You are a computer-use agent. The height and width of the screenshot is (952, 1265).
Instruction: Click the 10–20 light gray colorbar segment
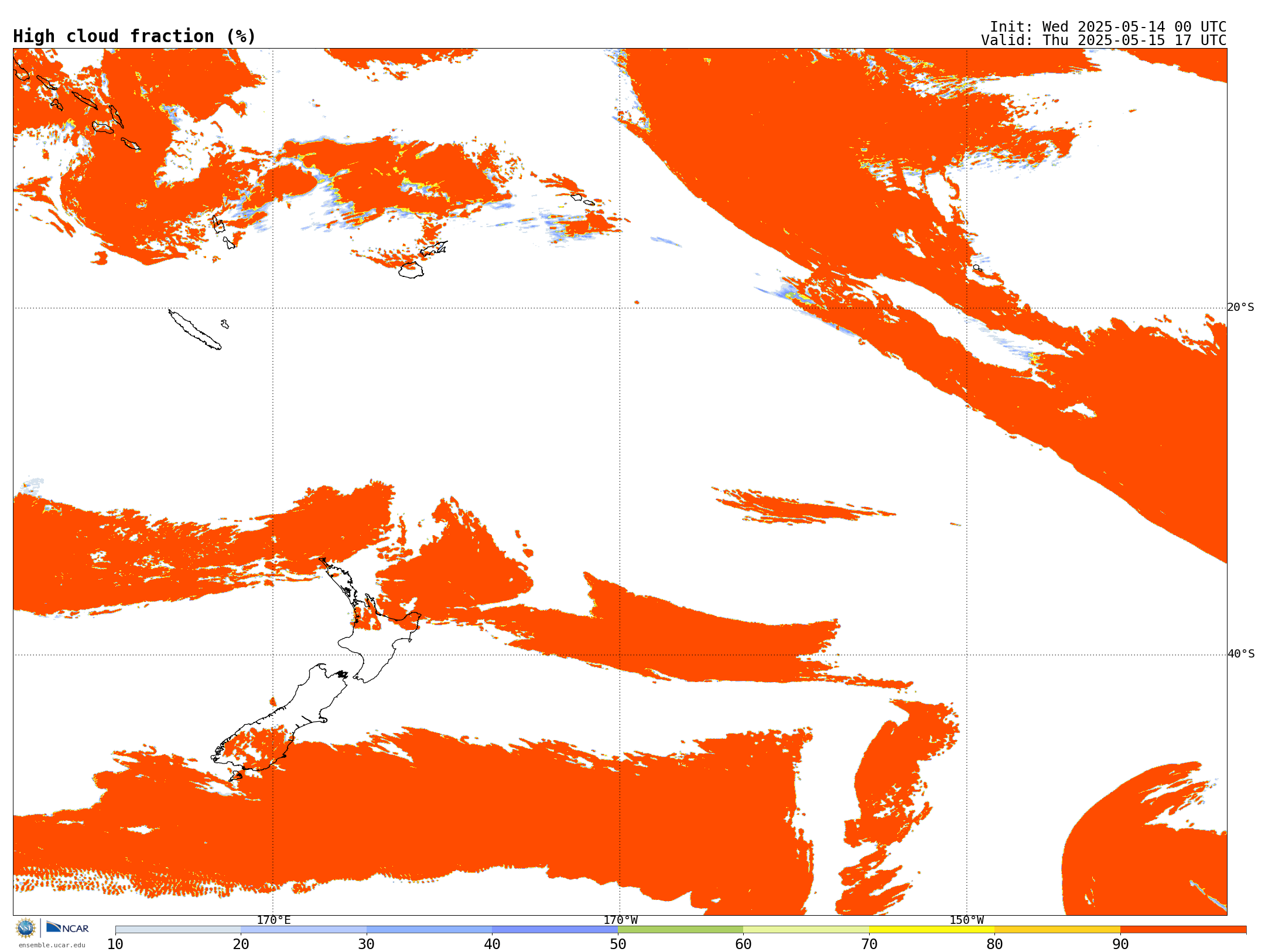178,930
